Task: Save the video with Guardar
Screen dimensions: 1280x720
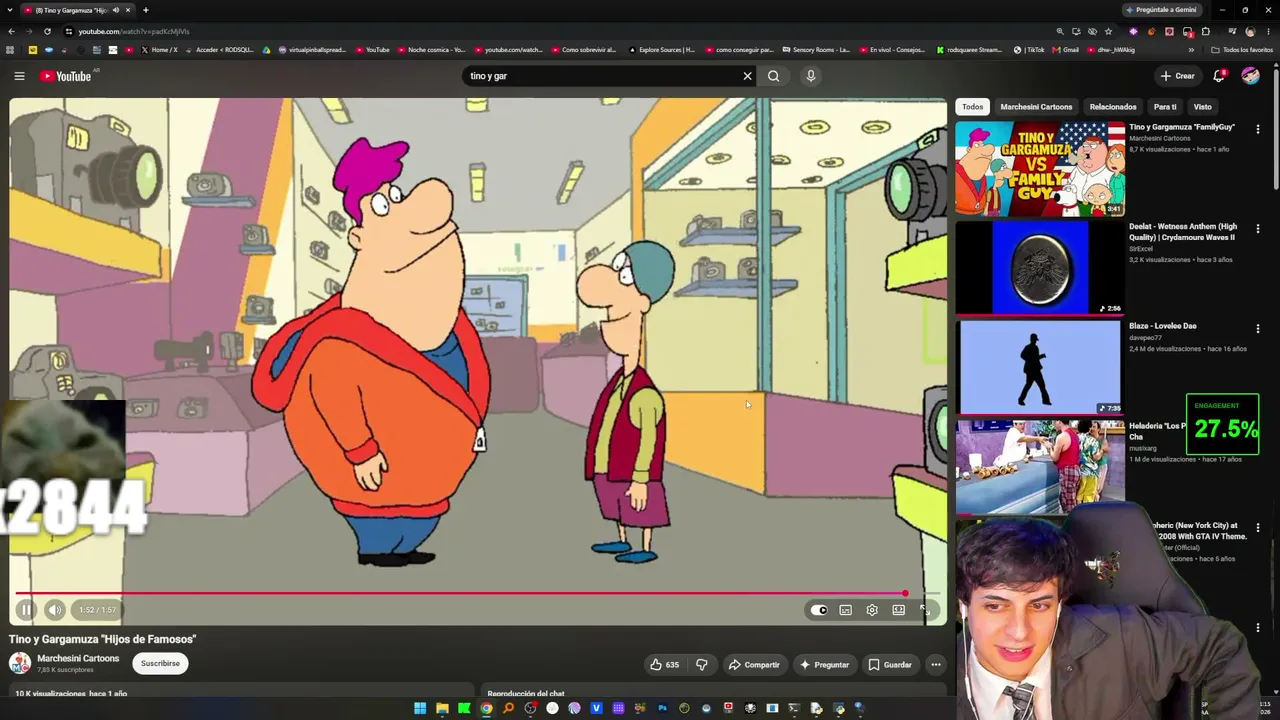Action: coord(890,665)
